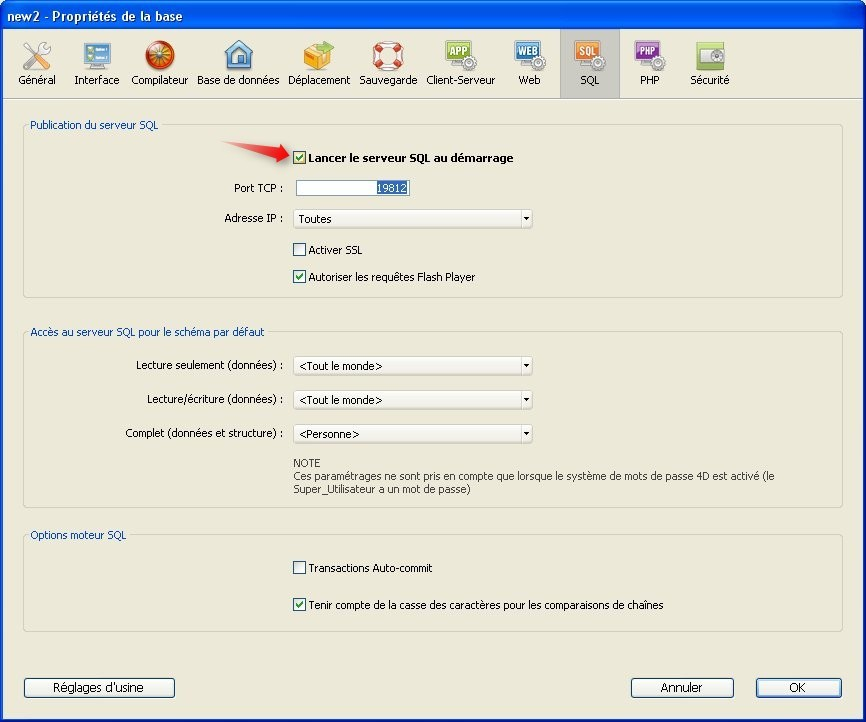This screenshot has height=722, width=866.
Task: Expand the Adresse IP dropdown
Action: coord(412,219)
